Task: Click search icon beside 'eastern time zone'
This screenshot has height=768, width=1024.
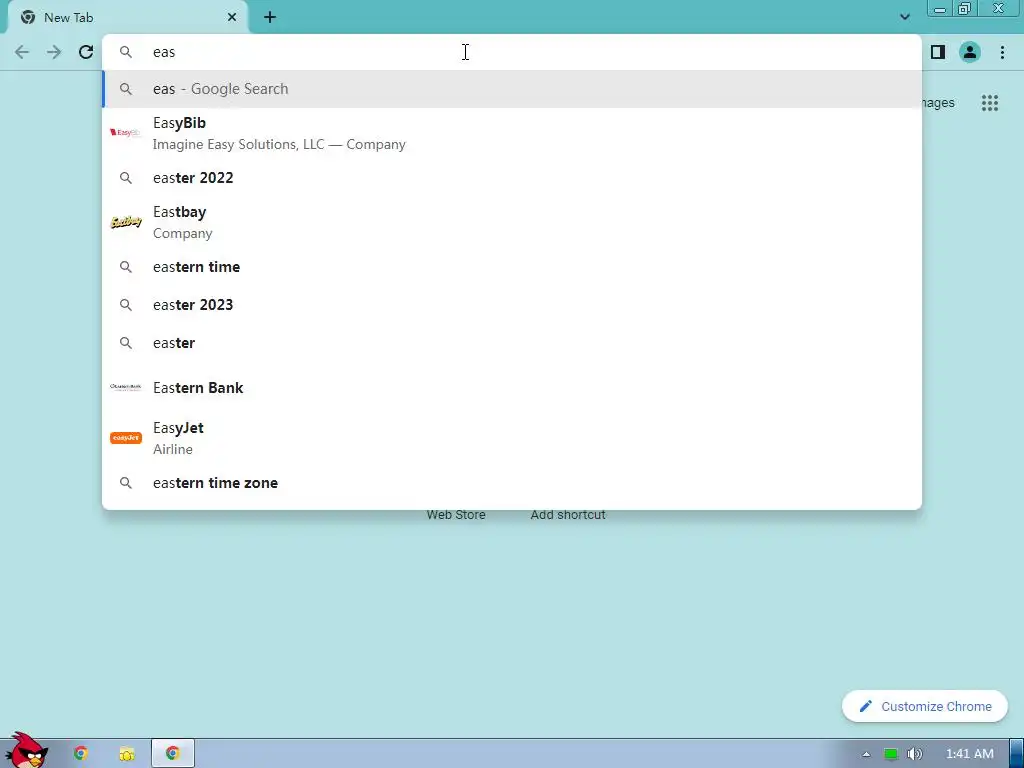Action: (x=125, y=483)
